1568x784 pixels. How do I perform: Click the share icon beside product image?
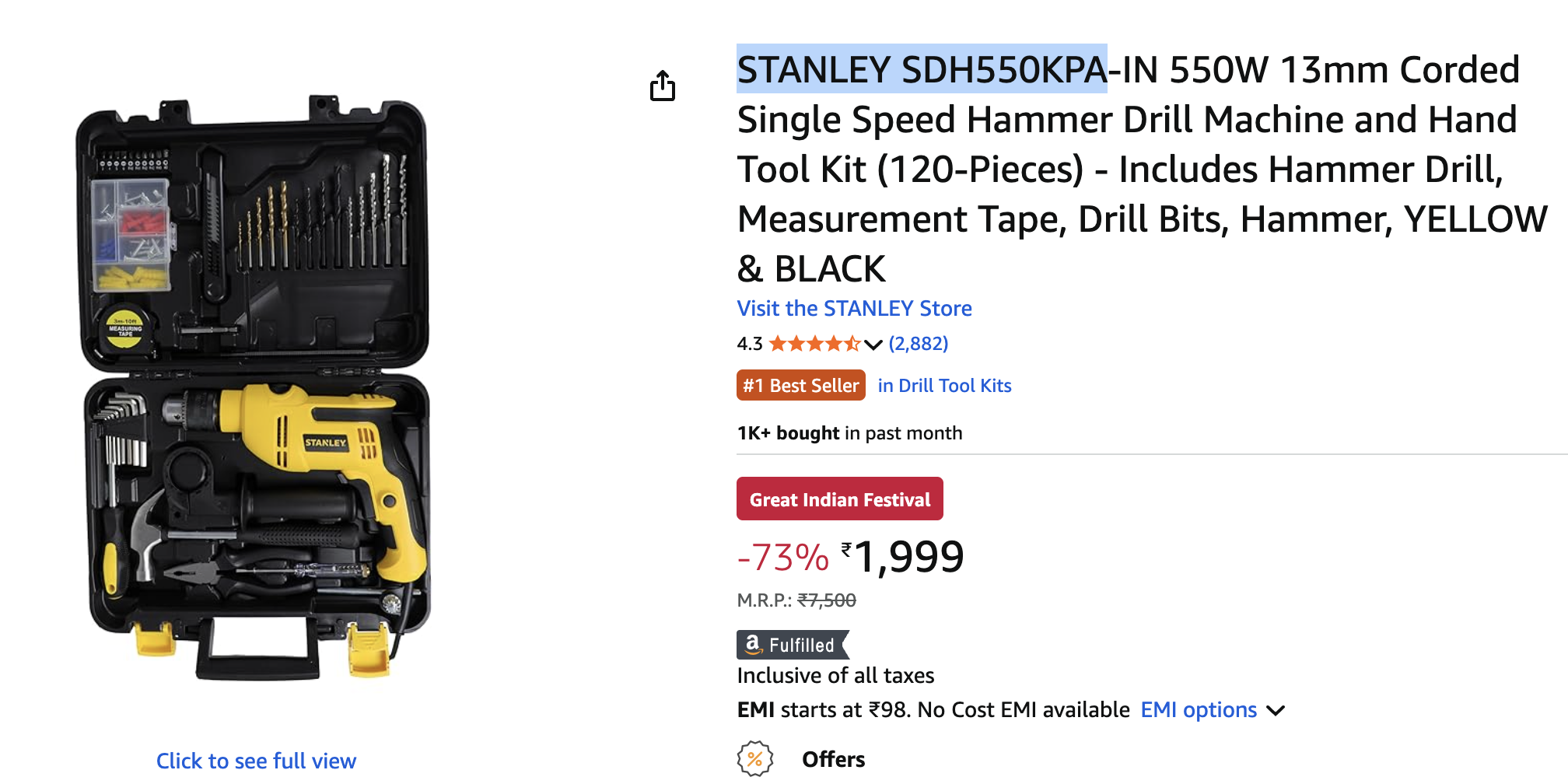(663, 86)
